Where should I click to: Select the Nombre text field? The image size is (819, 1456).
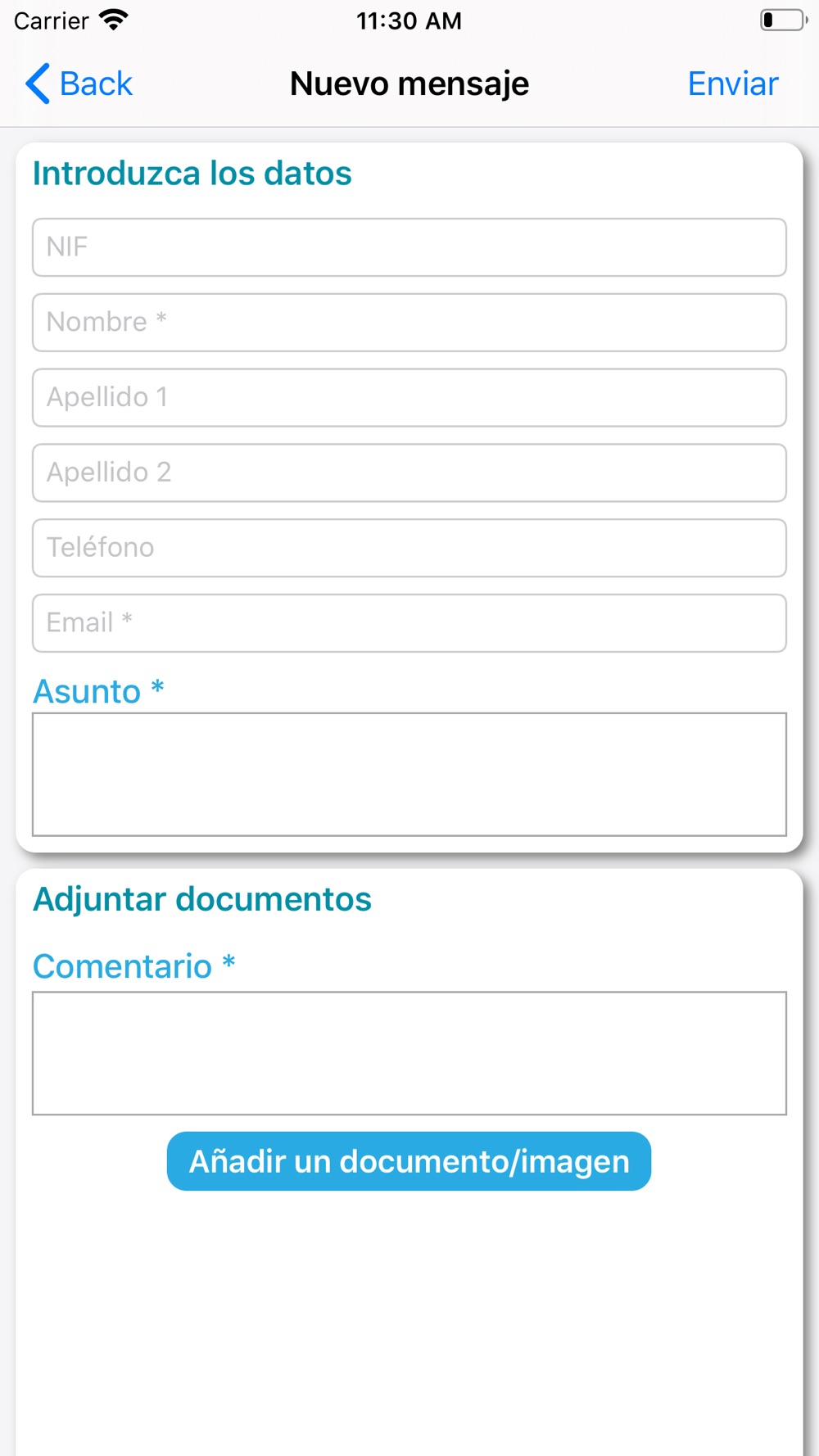pos(409,323)
